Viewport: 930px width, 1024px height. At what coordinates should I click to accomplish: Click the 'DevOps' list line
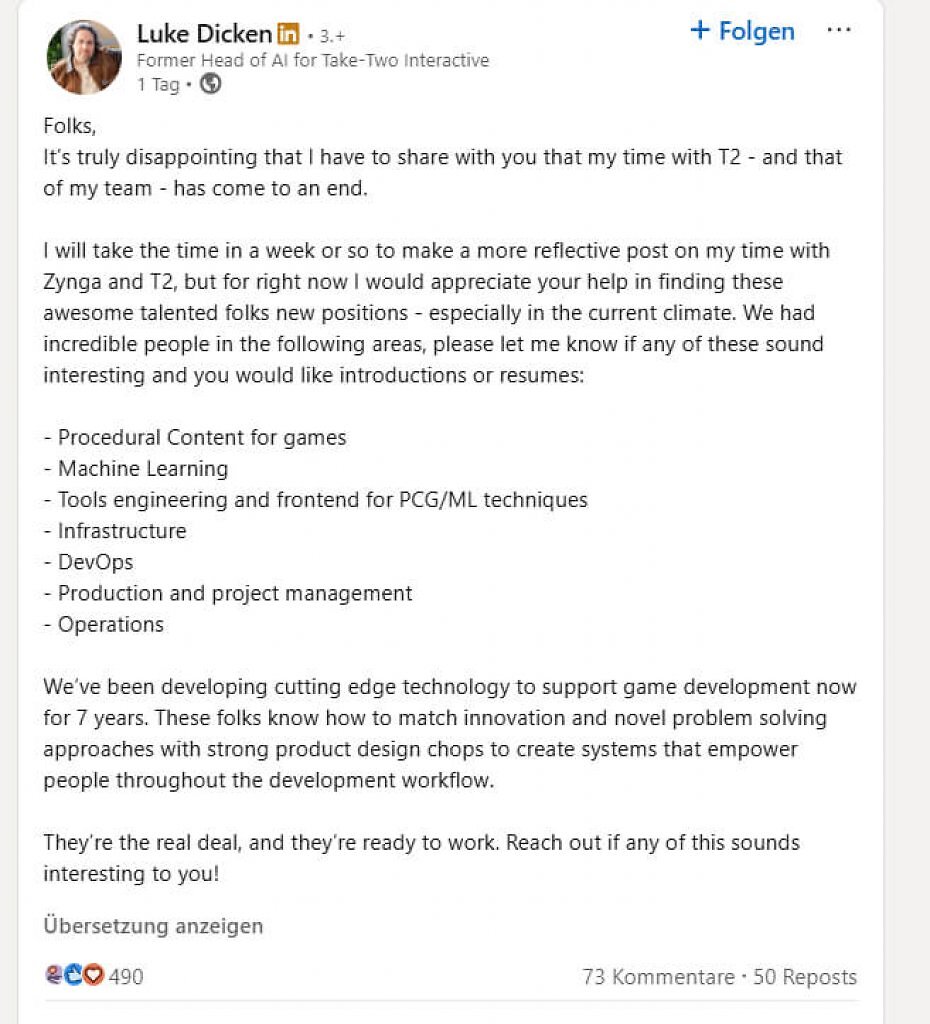[88, 562]
